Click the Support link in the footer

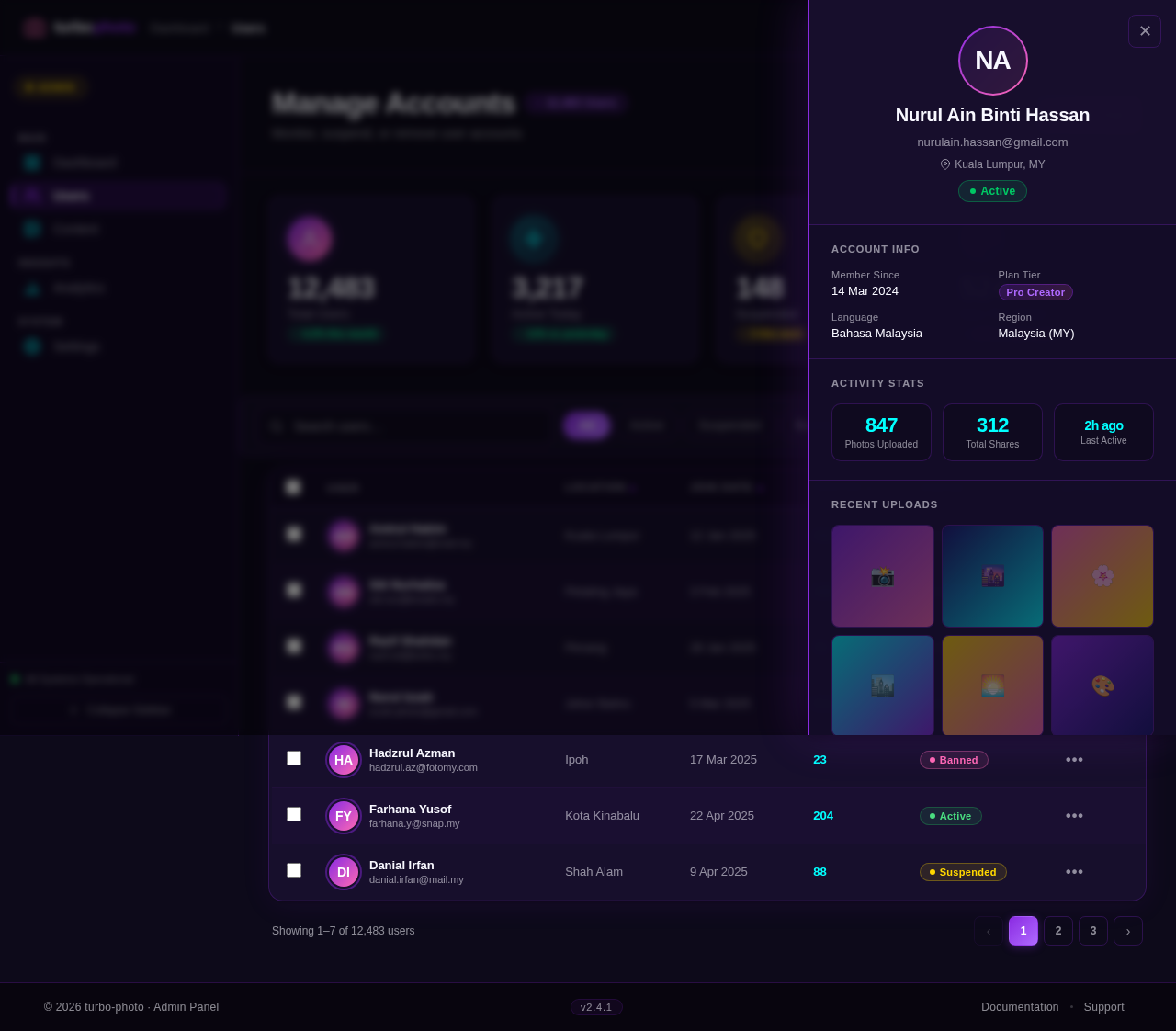pyautogui.click(x=1103, y=1007)
